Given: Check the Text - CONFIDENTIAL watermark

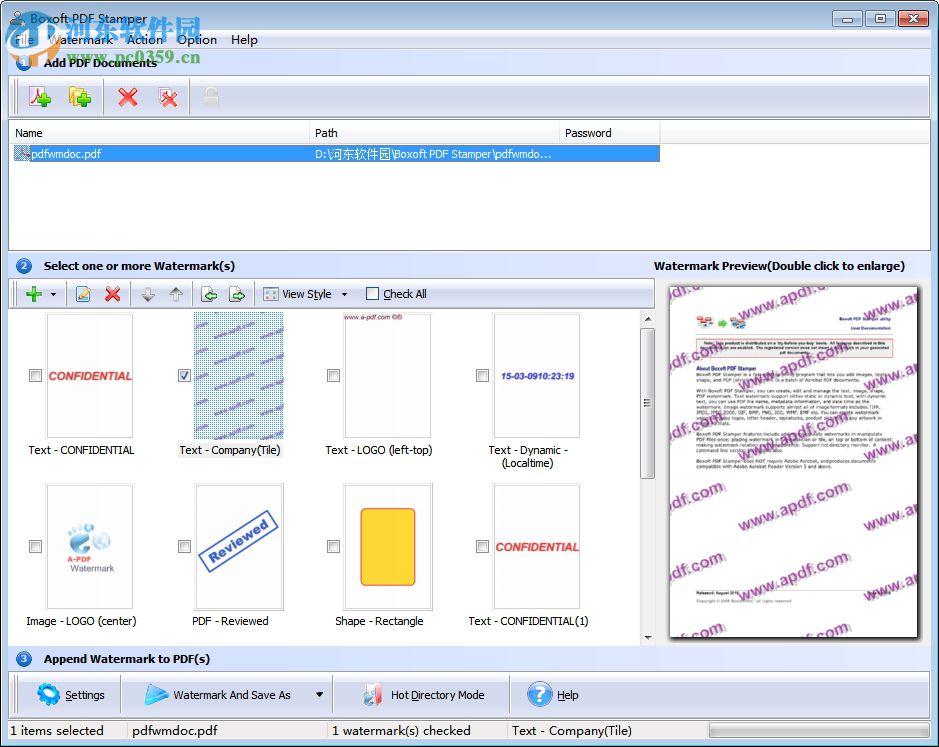Looking at the screenshot, I should pos(35,376).
